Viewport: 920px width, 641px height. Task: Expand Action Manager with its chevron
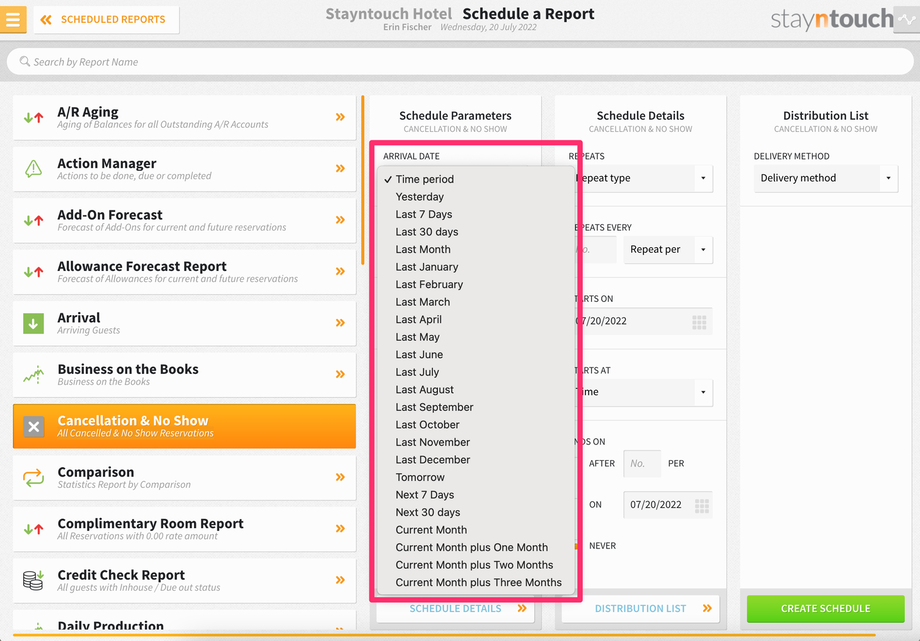coord(340,168)
